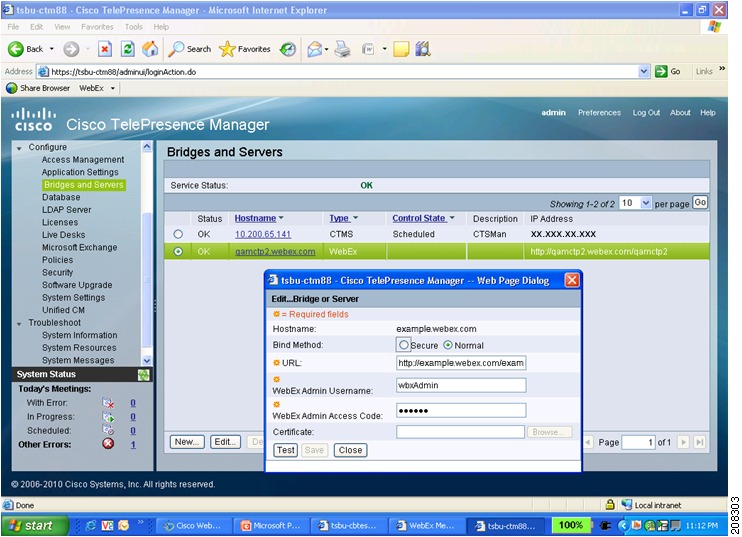Click the red Stop page icon
Image resolution: width=742 pixels, height=537 pixels.
tap(105, 49)
